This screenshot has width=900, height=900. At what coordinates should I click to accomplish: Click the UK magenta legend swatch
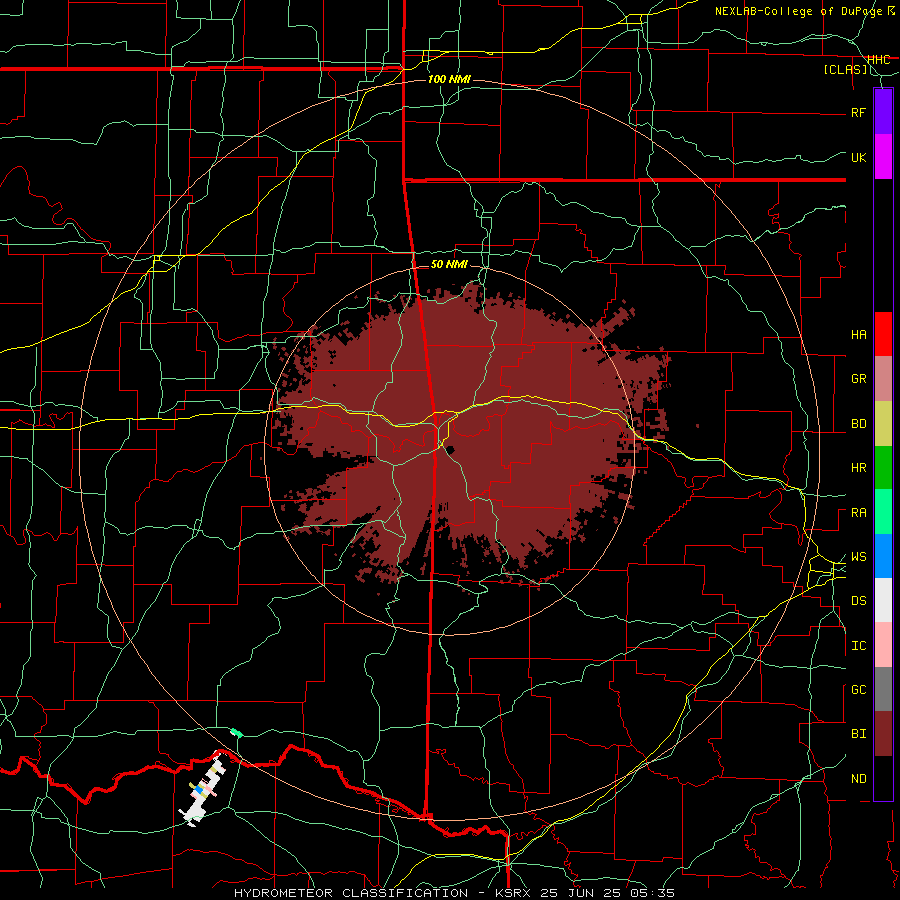pyautogui.click(x=883, y=157)
